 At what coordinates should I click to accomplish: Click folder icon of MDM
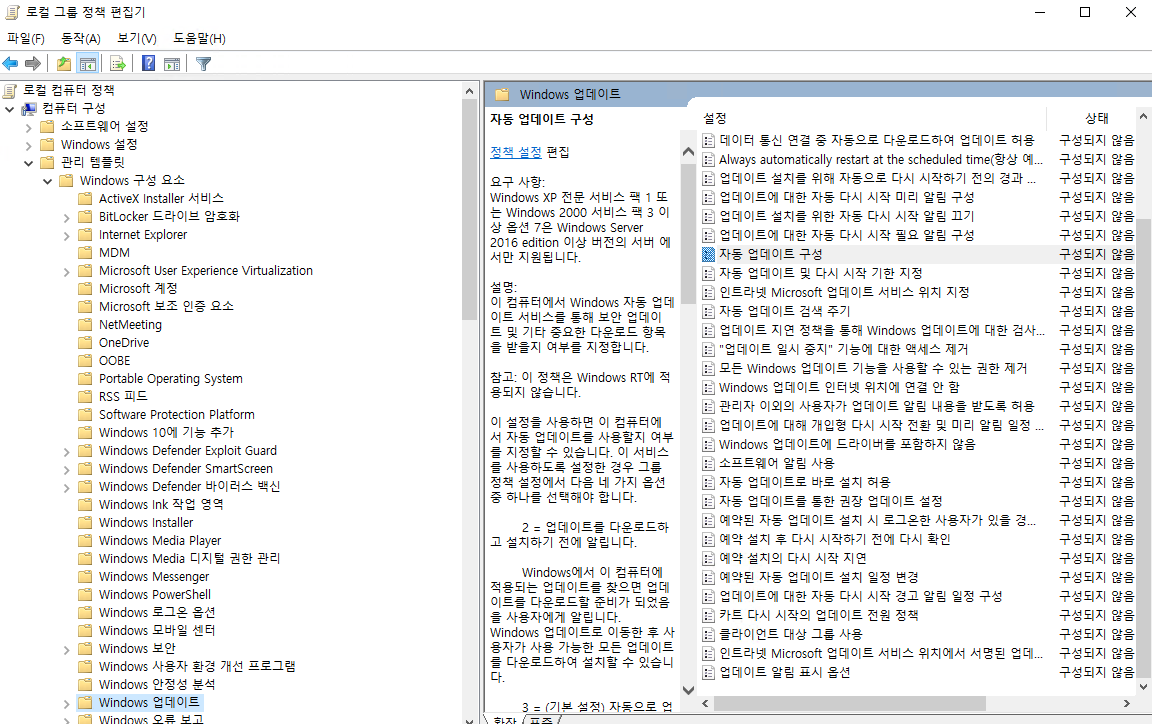[x=85, y=252]
